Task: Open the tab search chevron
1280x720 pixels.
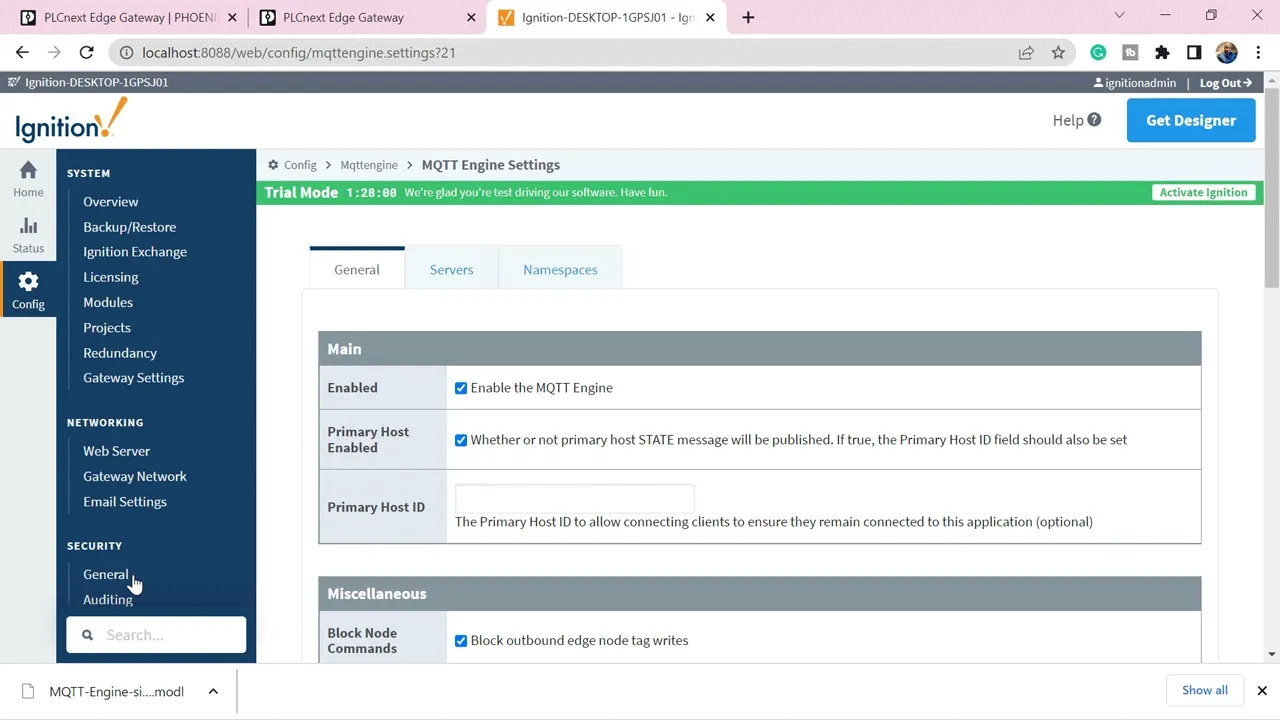Action: [1119, 15]
